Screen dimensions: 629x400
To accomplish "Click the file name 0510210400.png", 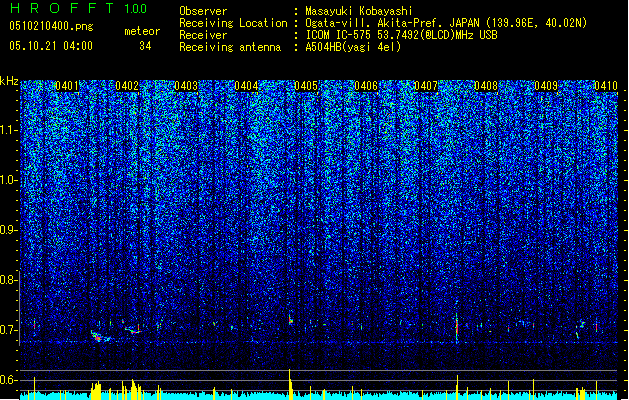I will pos(51,27).
